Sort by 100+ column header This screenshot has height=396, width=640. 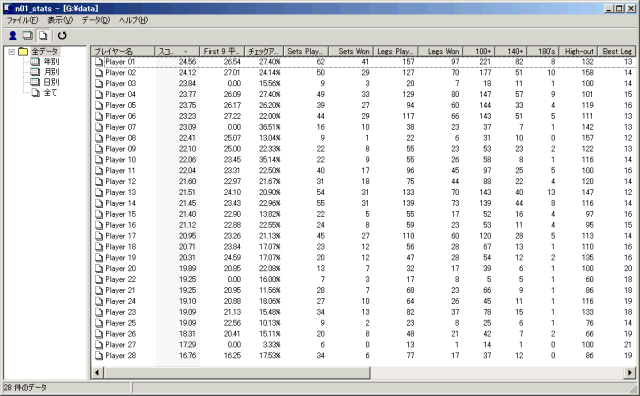point(479,51)
